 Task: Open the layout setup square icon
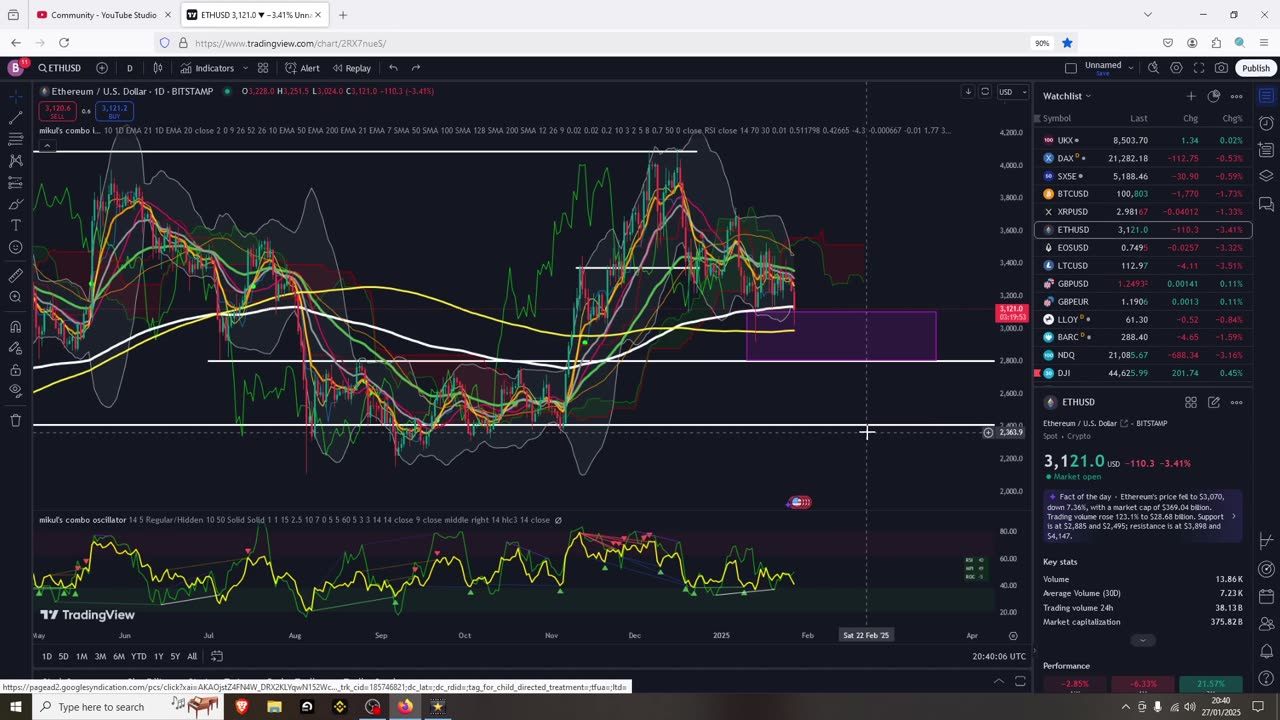point(1071,68)
